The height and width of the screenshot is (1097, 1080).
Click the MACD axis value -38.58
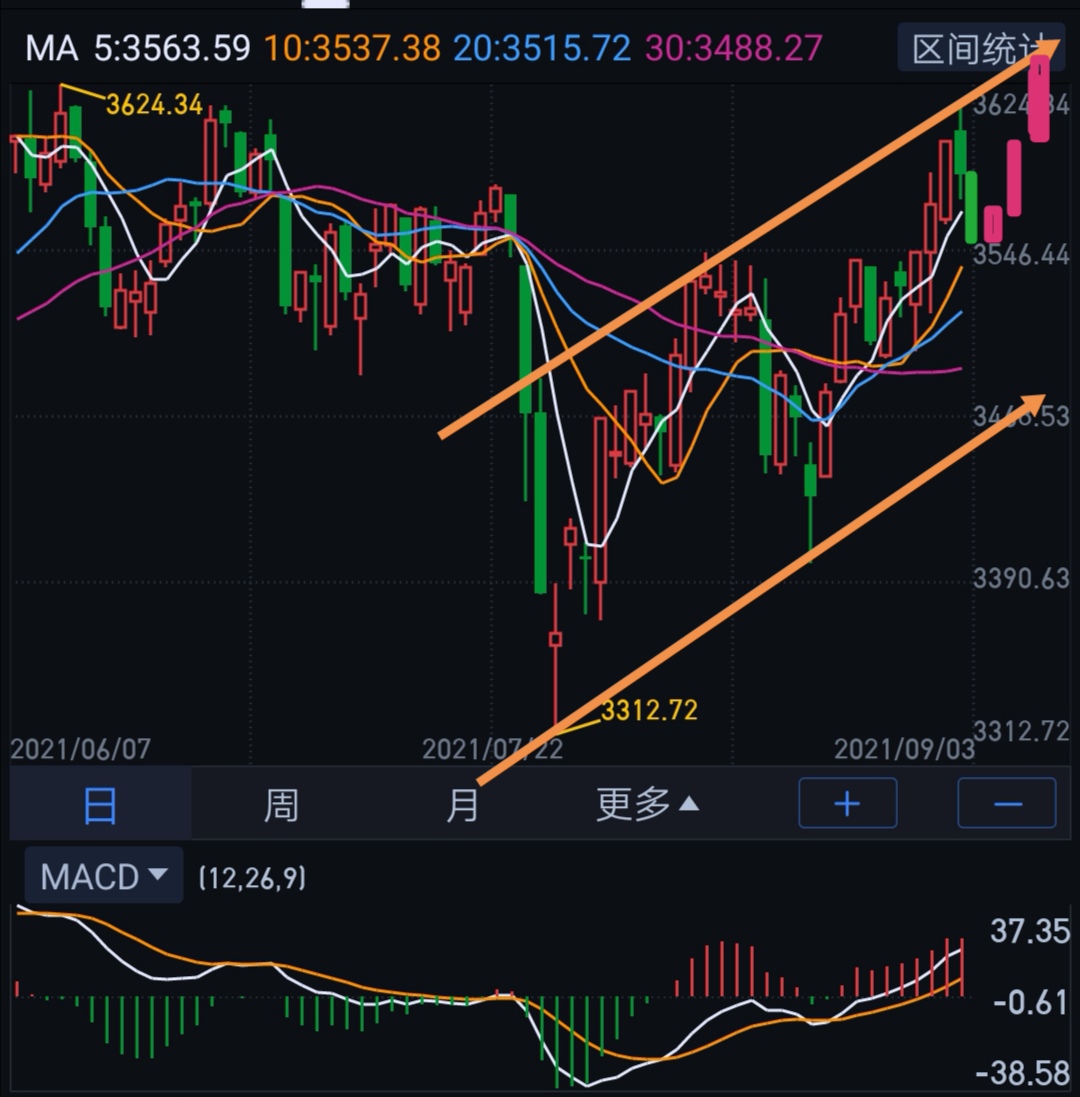click(x=1023, y=1073)
